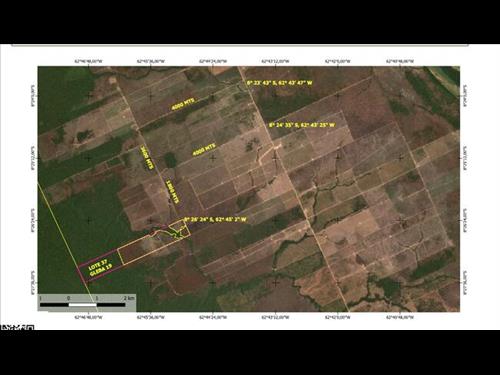The width and height of the screenshot is (500, 375).
Task: Click the black-and-white map scale bar
Action: tap(83, 305)
